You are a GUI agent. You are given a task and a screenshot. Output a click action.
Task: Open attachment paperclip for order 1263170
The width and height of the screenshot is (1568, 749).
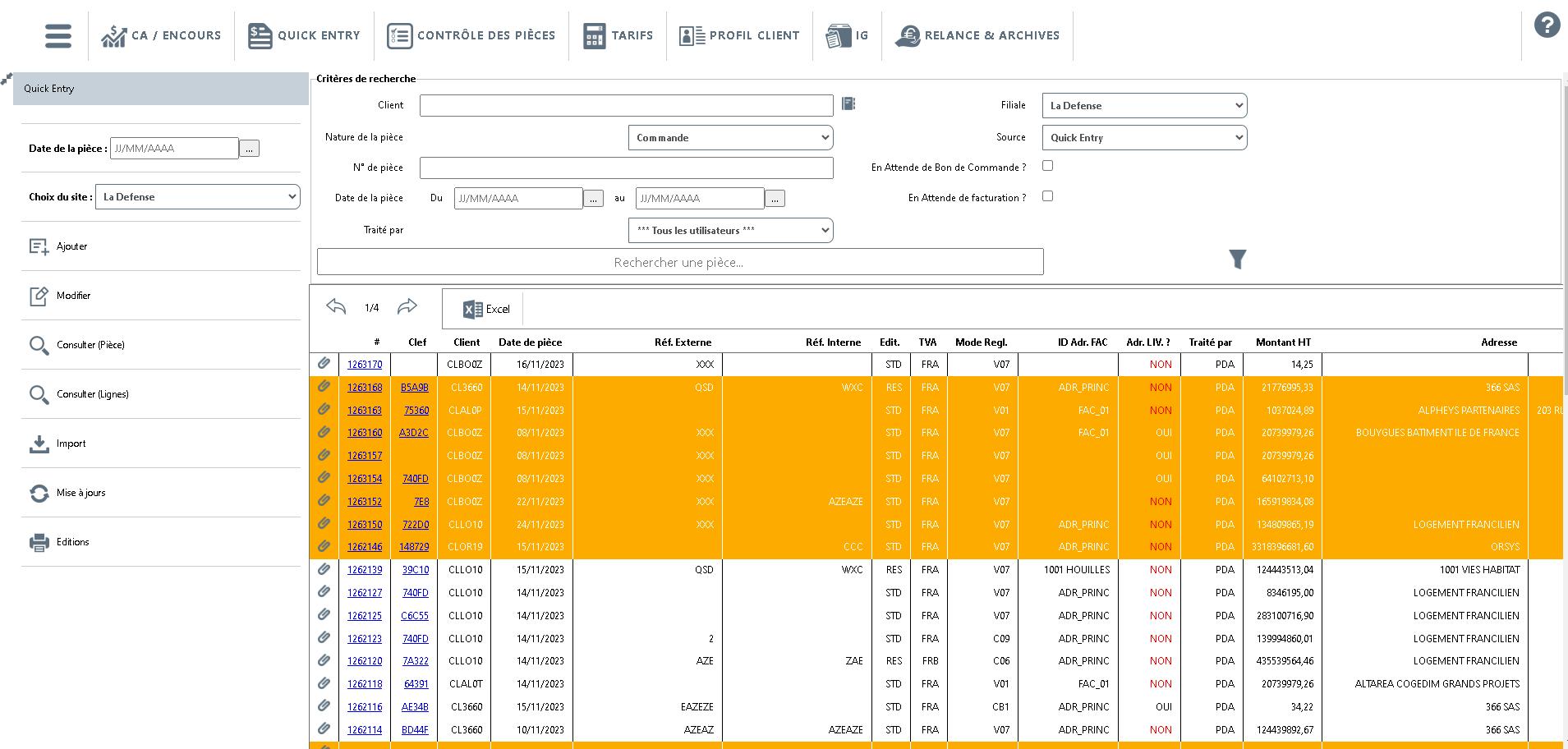[x=324, y=364]
